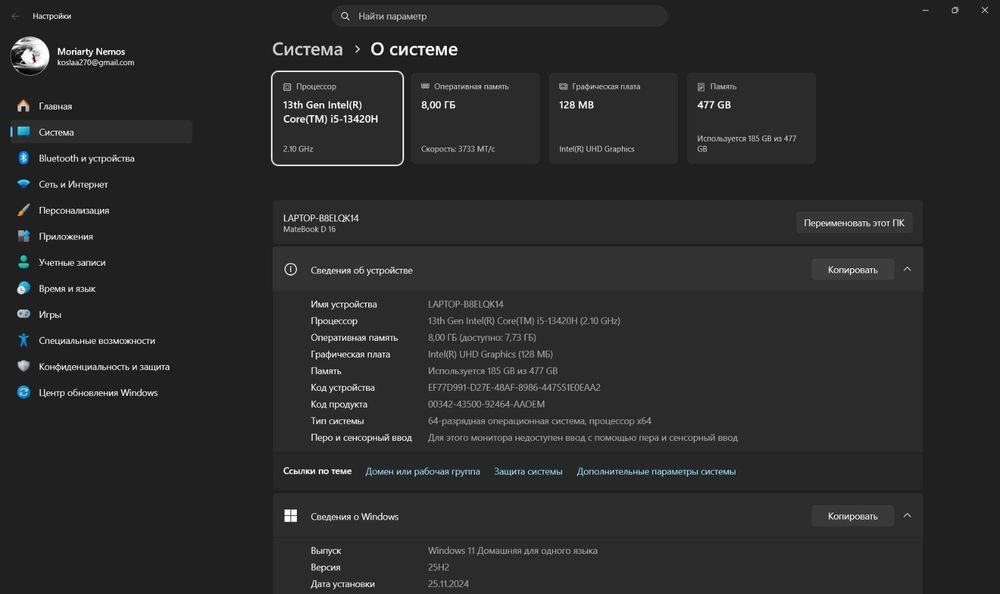The width and height of the screenshot is (1000, 594).
Task: Click device name row value LAPTOP-B8ELQK14
Action: [466, 304]
